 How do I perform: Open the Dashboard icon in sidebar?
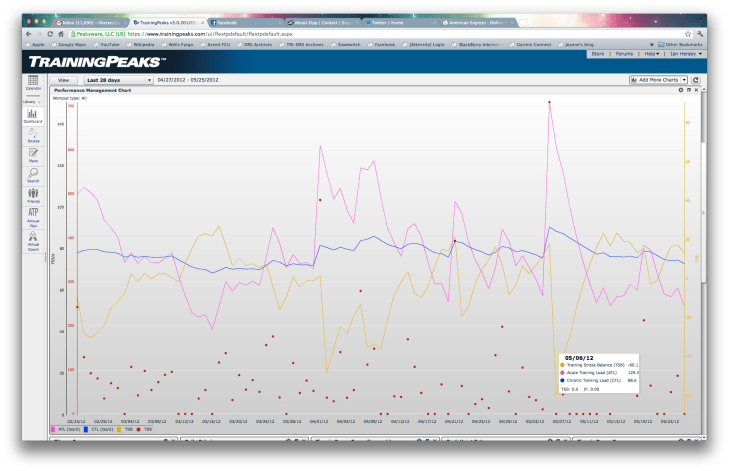33,115
